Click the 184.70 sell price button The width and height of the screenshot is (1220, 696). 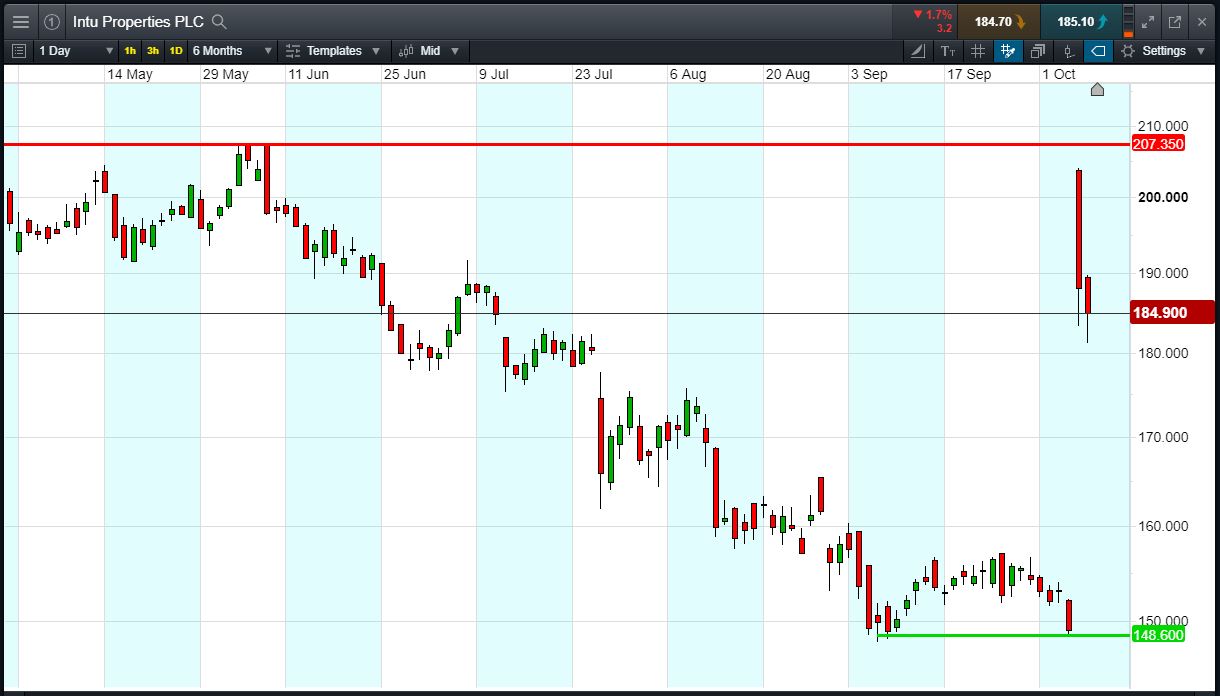pyautogui.click(x=998, y=21)
